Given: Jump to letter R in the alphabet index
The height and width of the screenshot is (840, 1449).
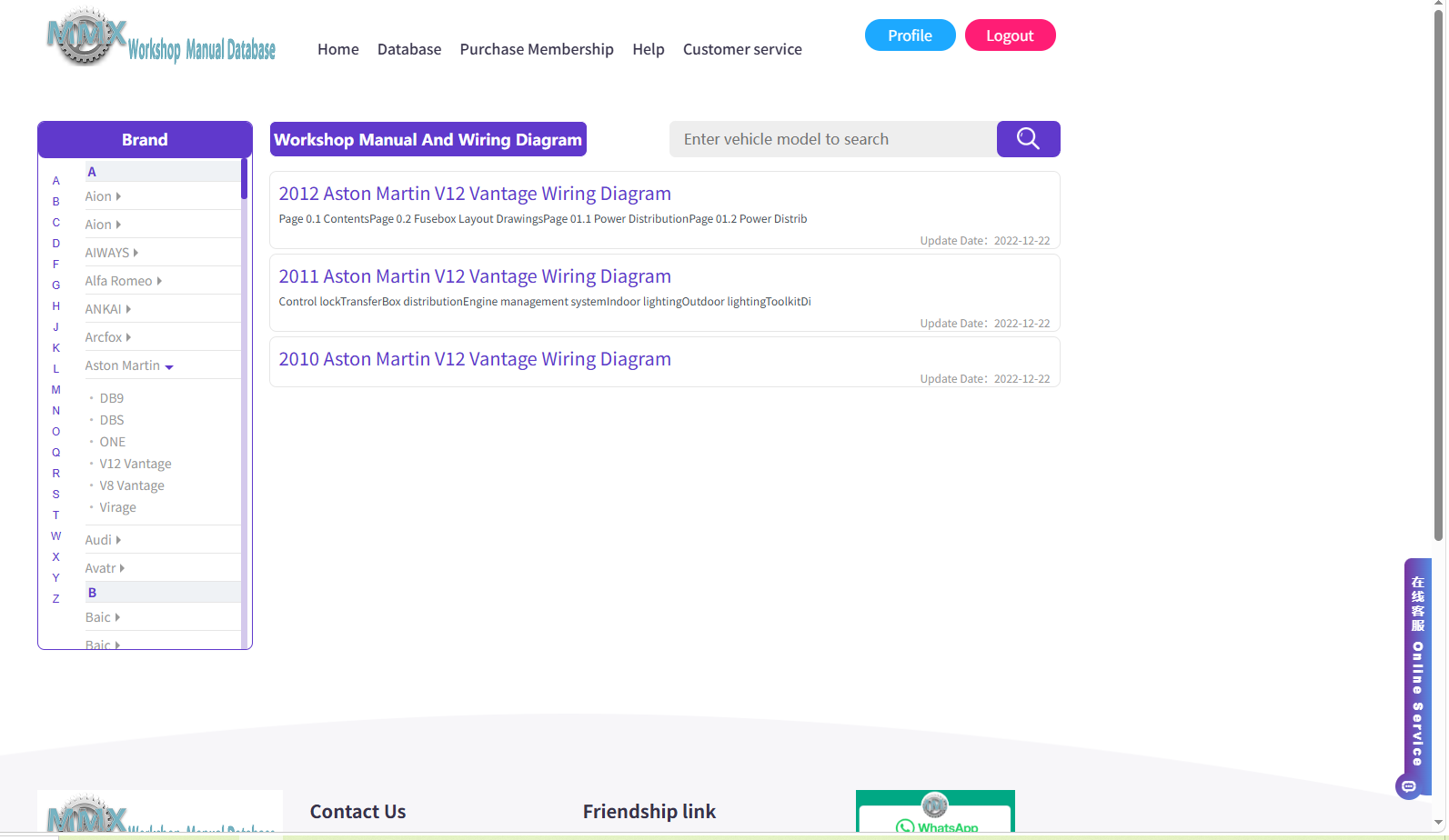Looking at the screenshot, I should [x=55, y=474].
